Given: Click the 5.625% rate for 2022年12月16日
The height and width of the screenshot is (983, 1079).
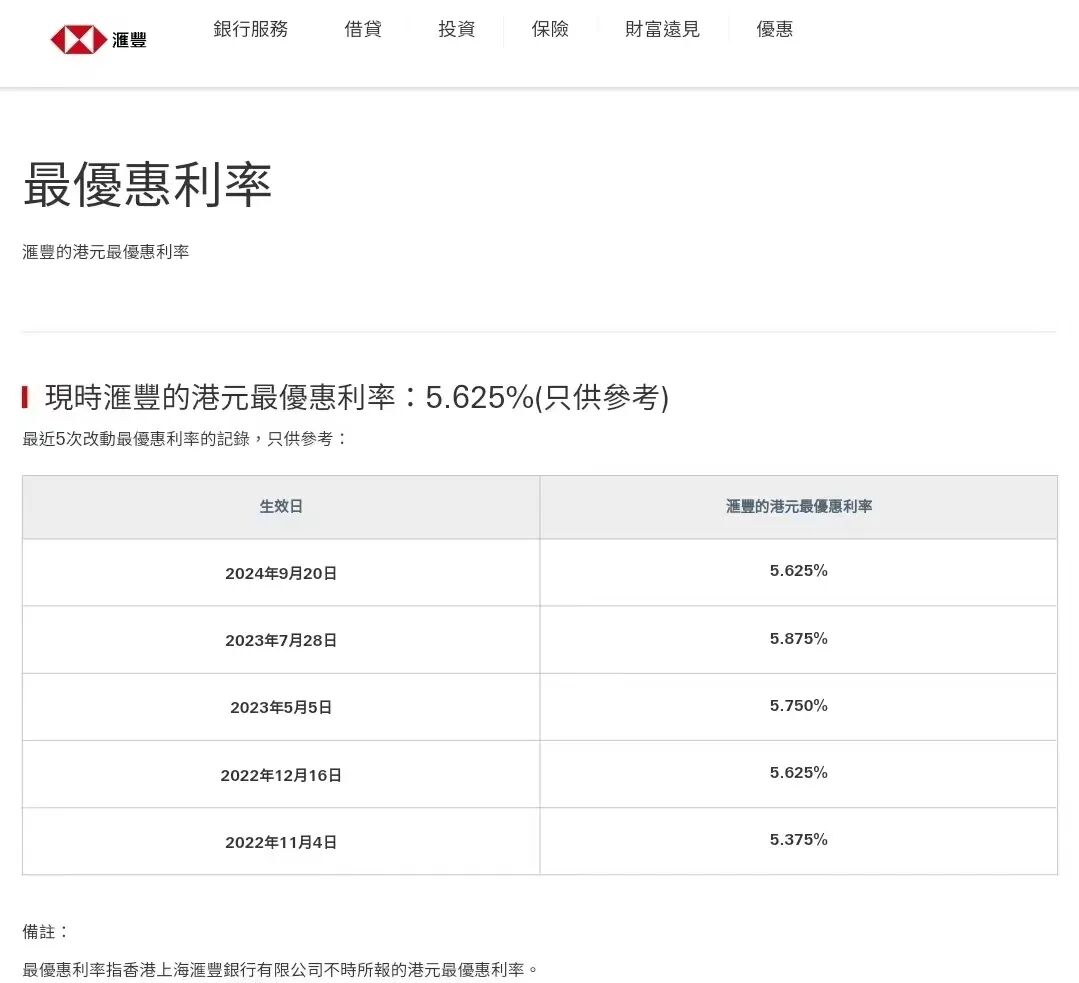Looking at the screenshot, I should tap(798, 772).
